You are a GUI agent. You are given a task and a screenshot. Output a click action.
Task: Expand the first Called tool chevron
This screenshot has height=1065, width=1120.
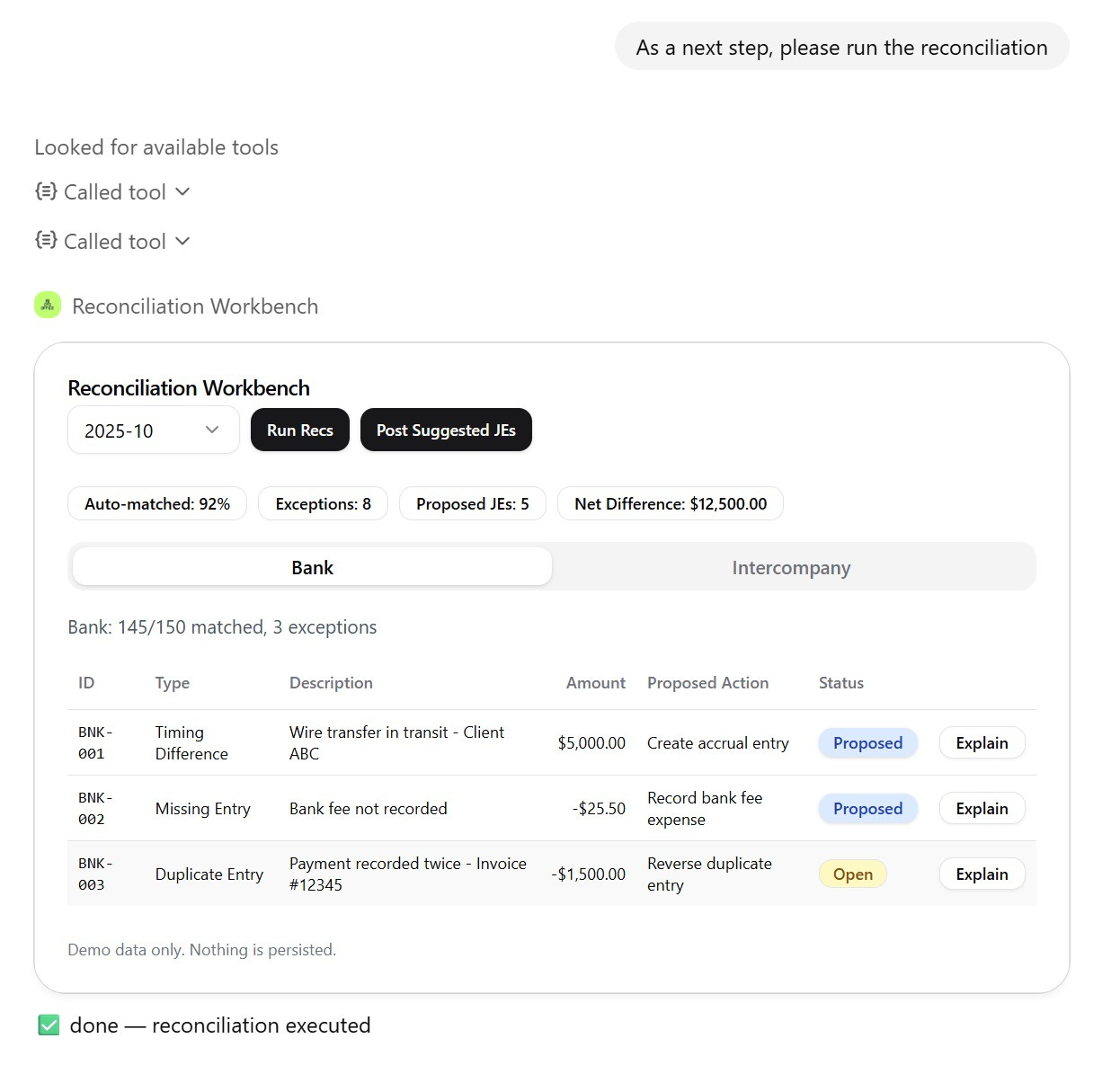(x=182, y=191)
